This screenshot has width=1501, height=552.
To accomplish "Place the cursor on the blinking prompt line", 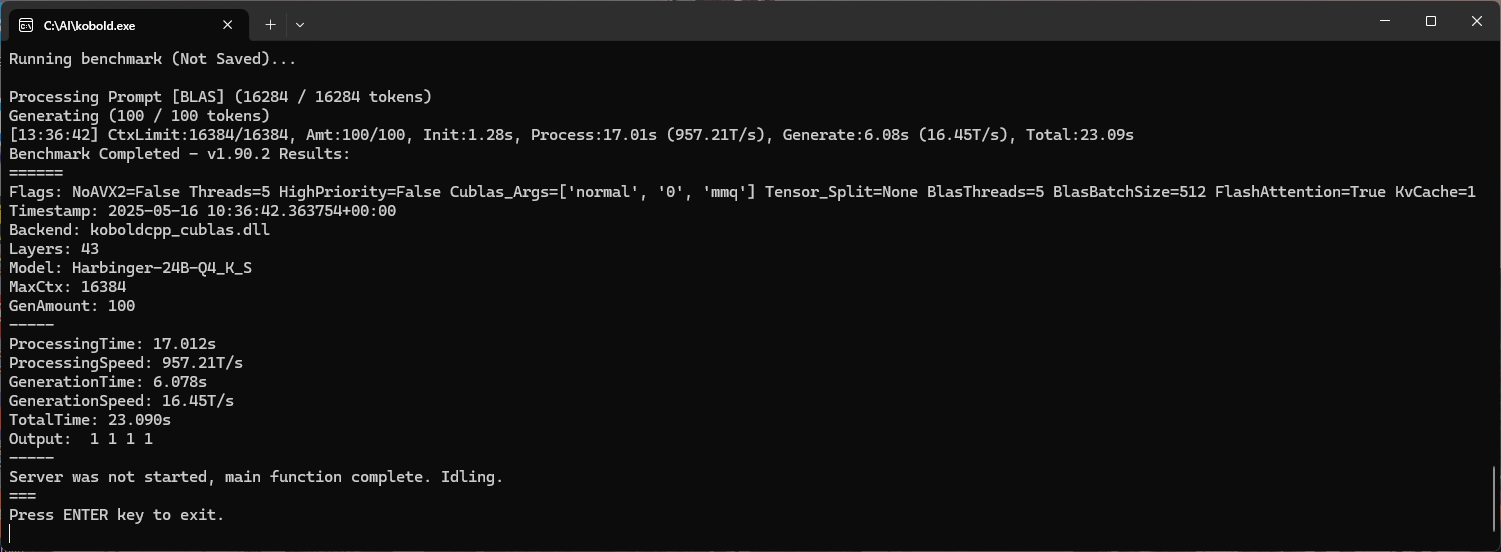I will (11, 534).
